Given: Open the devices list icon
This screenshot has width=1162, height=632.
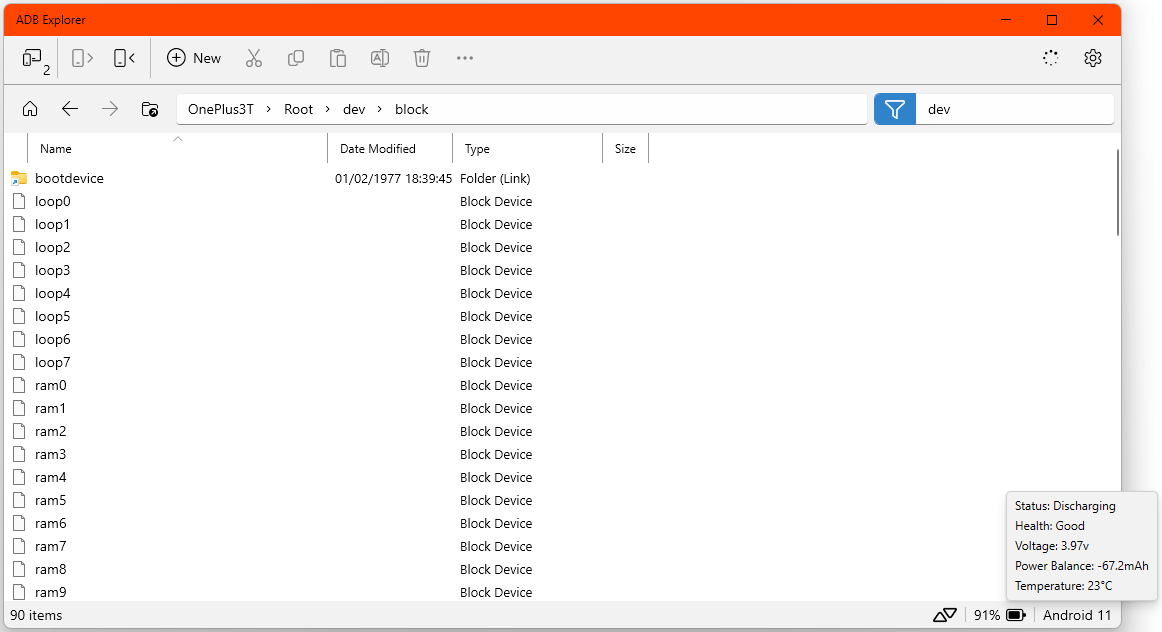Looking at the screenshot, I should pyautogui.click(x=35, y=59).
